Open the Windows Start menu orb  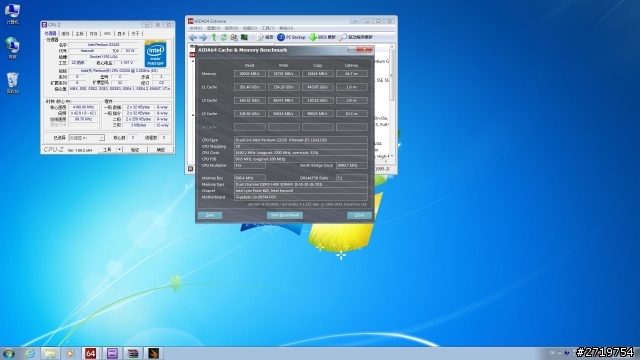pos(9,353)
